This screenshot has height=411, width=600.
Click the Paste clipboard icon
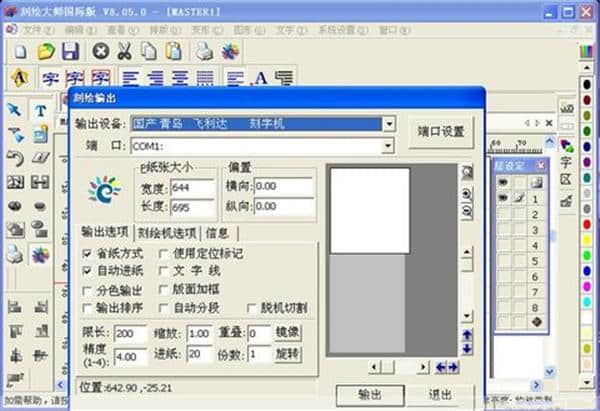coord(173,51)
